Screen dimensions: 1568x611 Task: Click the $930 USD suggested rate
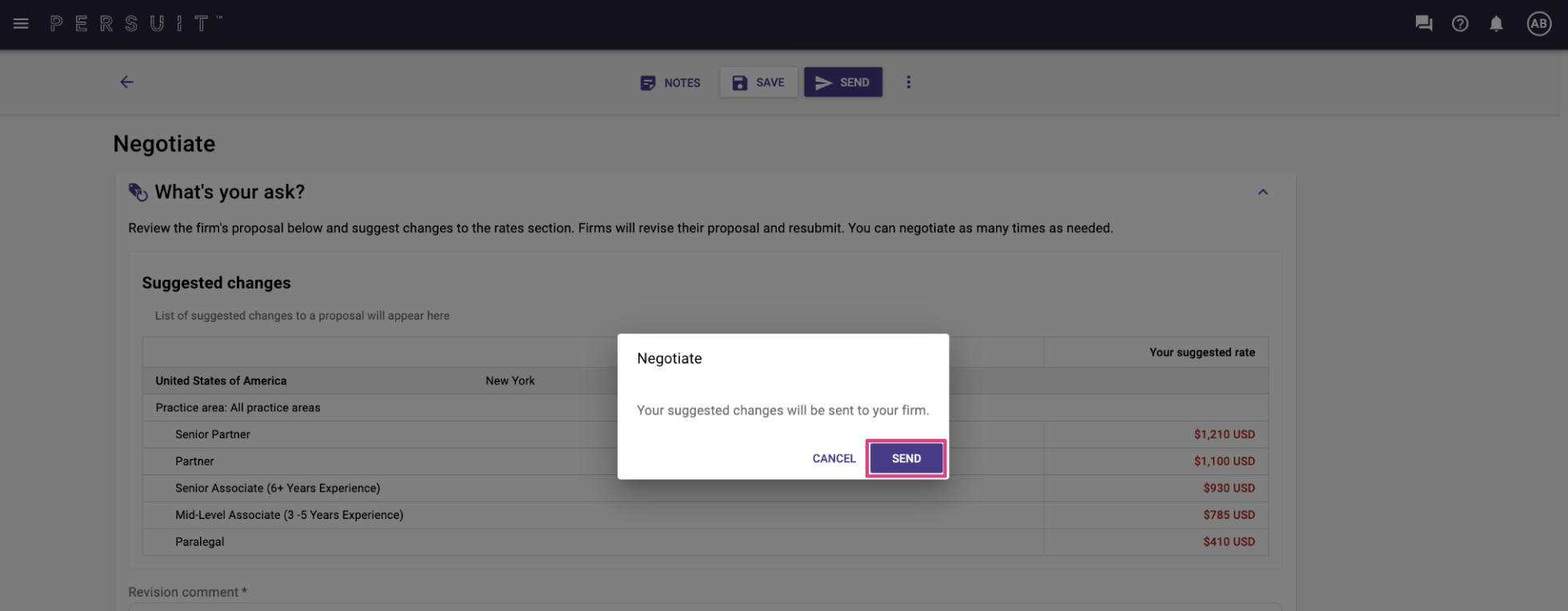click(x=1229, y=488)
